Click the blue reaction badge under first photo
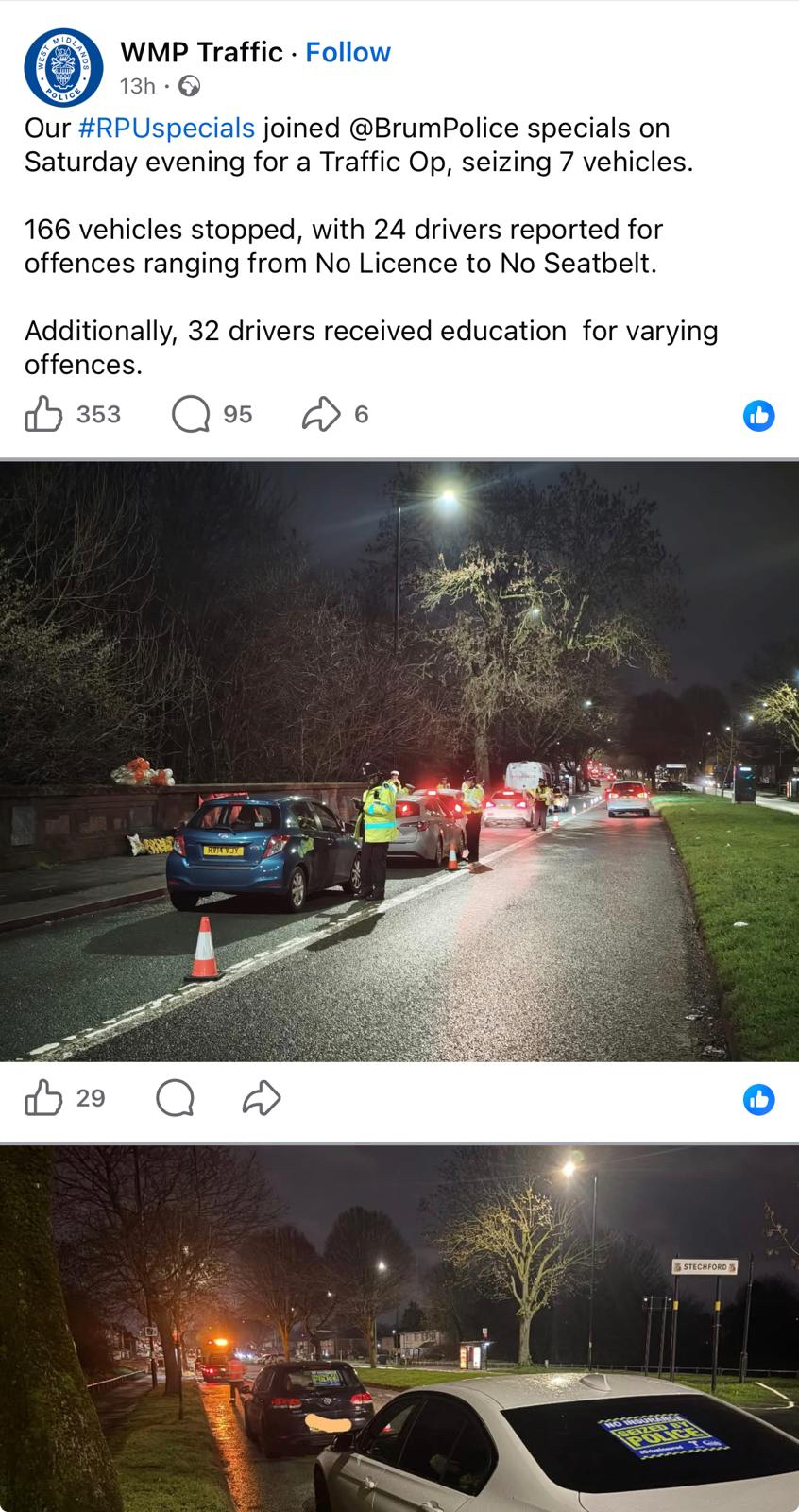The height and width of the screenshot is (1512, 799). (x=759, y=1099)
